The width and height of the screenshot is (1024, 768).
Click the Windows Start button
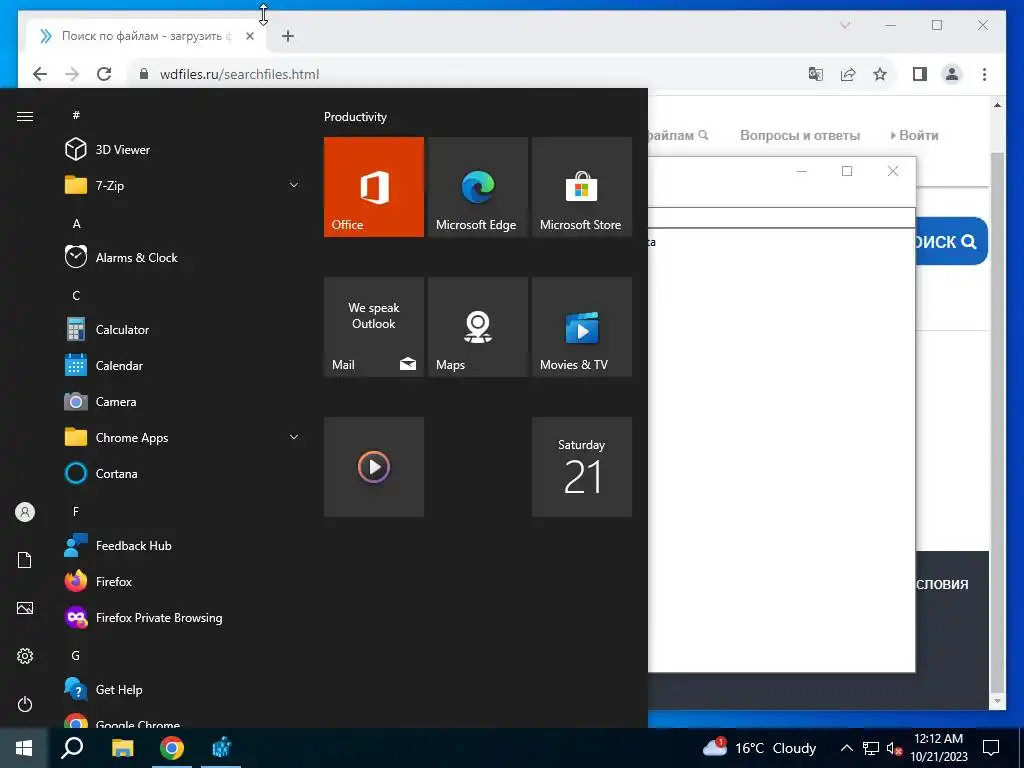pos(24,748)
